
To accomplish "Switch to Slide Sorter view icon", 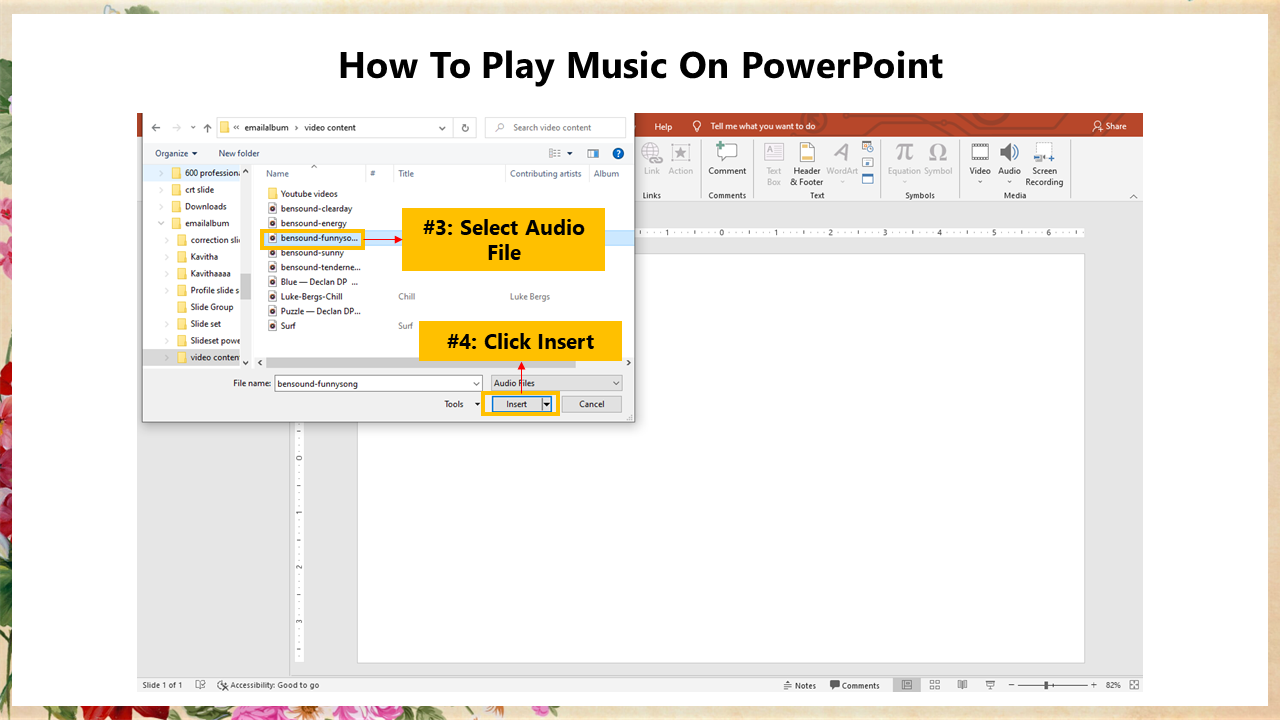I will coord(935,685).
